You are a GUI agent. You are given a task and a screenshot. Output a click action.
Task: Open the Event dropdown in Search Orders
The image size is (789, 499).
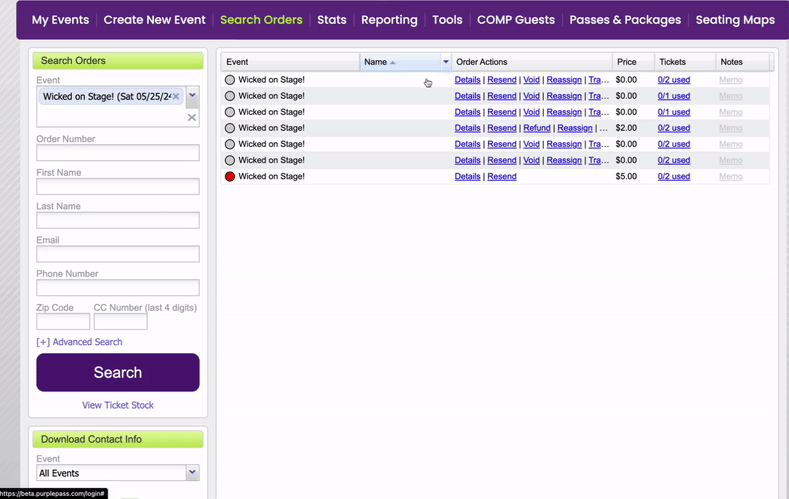[x=192, y=96]
